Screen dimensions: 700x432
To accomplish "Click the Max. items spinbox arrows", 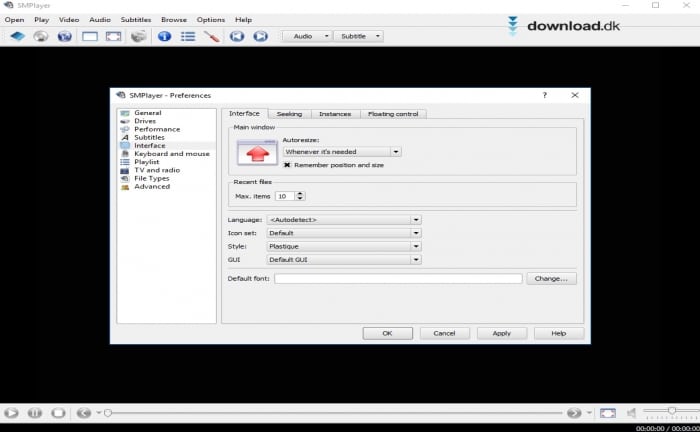I will tap(300, 196).
